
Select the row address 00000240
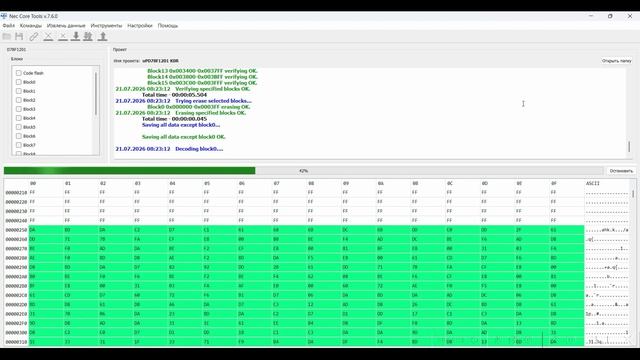[x=16, y=221]
